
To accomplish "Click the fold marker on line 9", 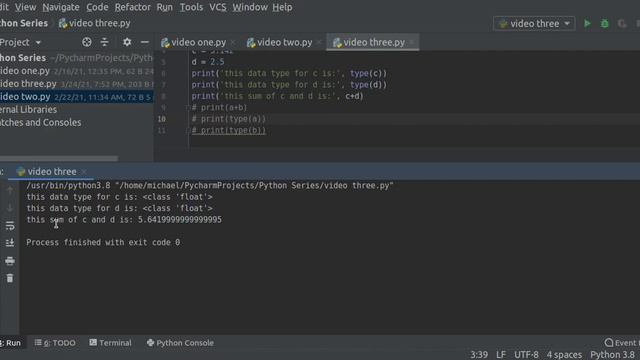I will point(189,108).
